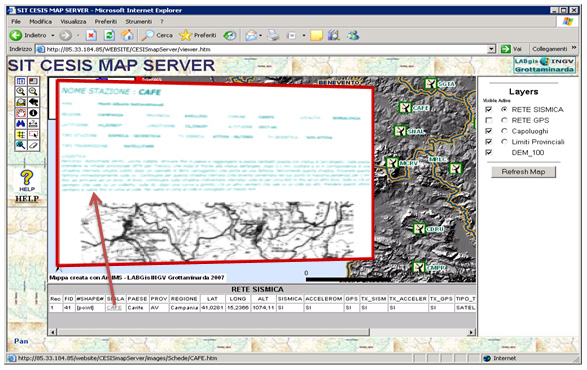The height and width of the screenshot is (370, 587).
Task: Click the Vai go button
Action: (511, 49)
